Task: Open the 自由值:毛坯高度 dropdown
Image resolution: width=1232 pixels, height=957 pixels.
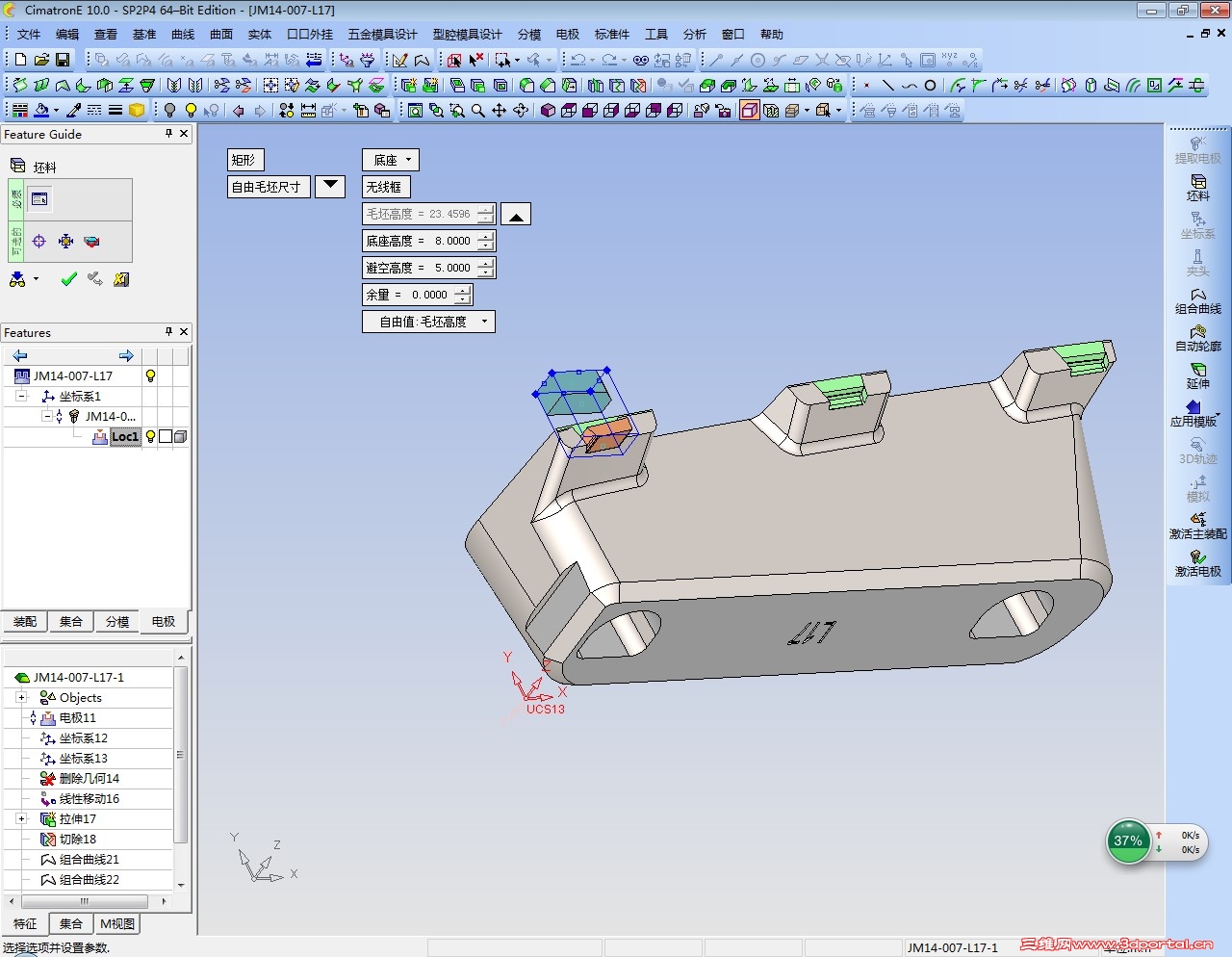Action: click(428, 322)
